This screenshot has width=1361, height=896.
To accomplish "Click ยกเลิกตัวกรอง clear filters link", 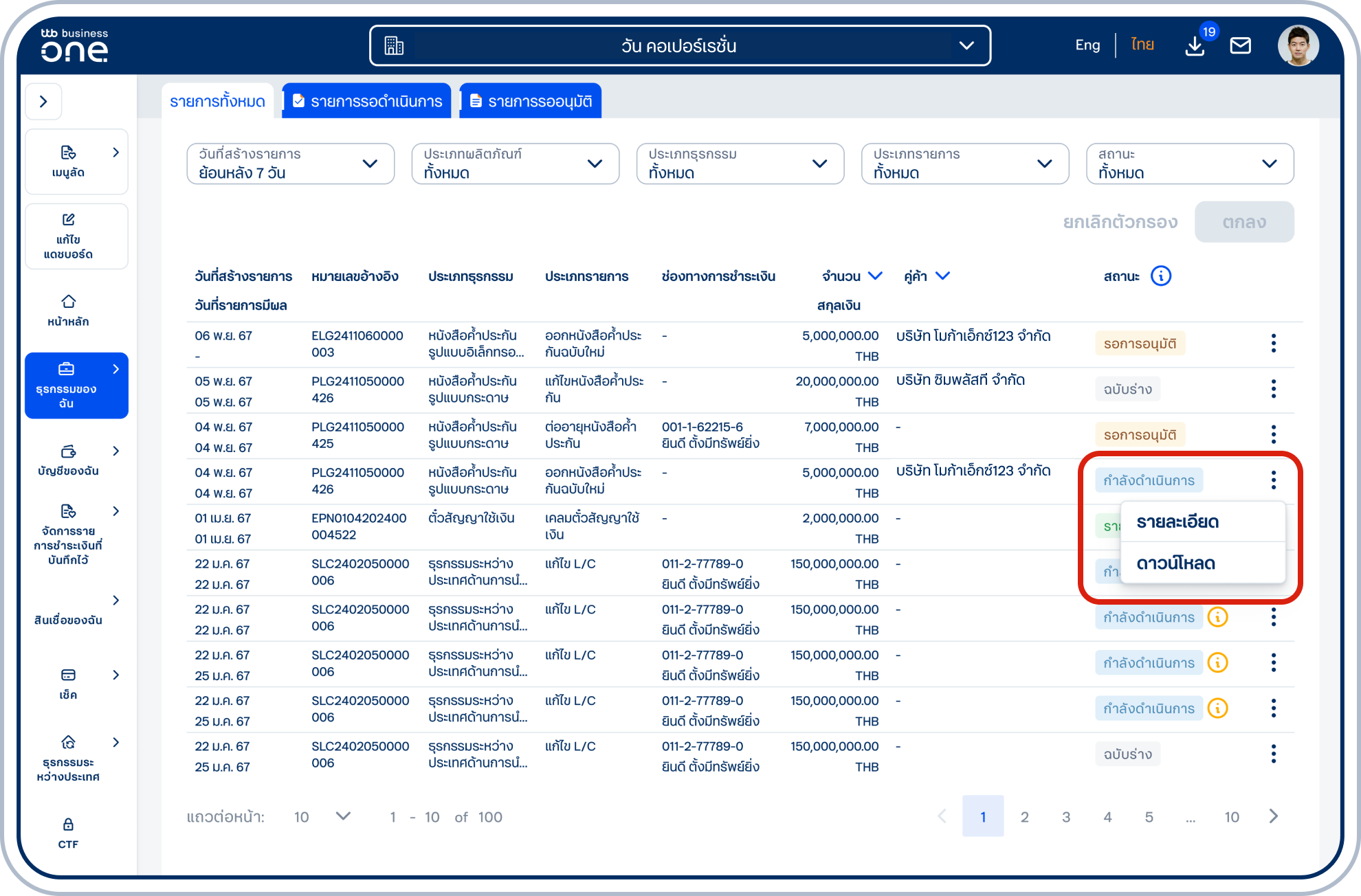I will click(1120, 222).
